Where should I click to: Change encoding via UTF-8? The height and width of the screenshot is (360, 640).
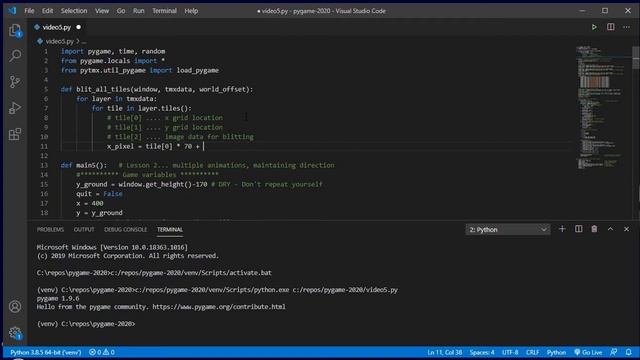click(x=510, y=352)
